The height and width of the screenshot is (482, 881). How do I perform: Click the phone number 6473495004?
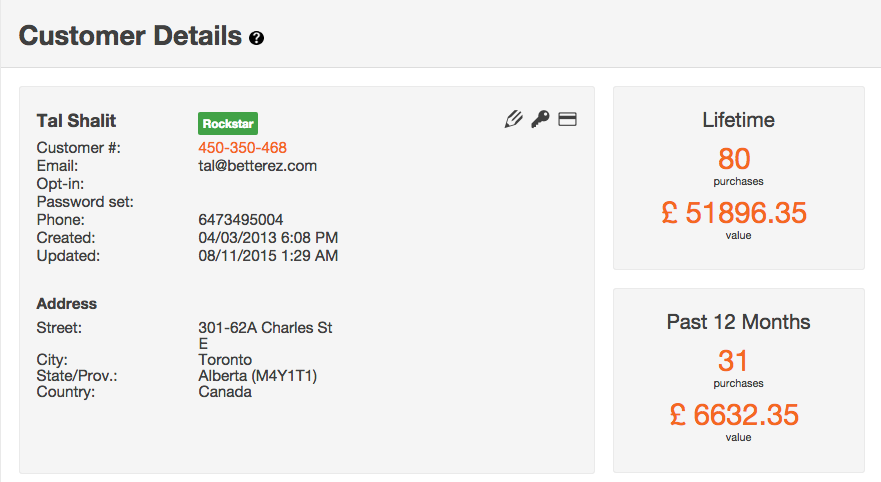241,220
